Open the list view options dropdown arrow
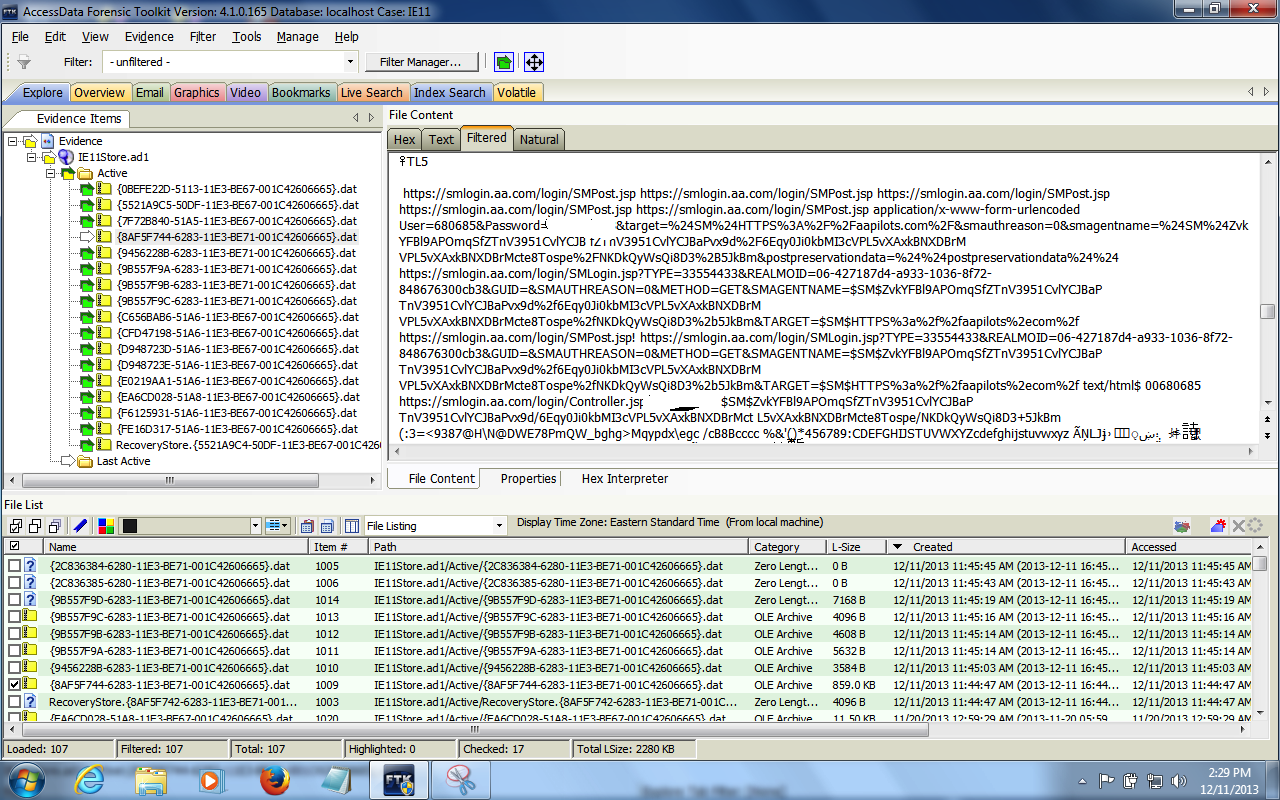1280x800 pixels. click(x=286, y=526)
